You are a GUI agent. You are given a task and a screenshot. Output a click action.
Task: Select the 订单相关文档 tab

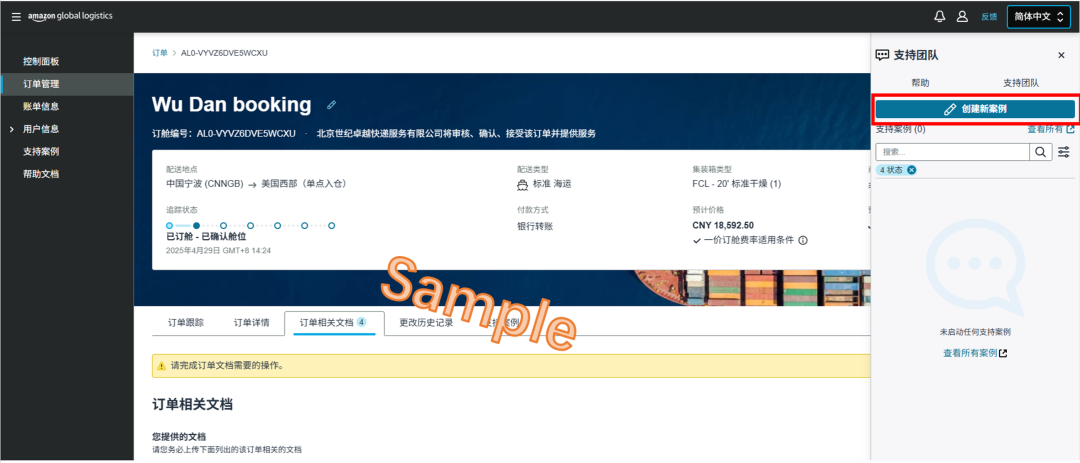(x=333, y=322)
